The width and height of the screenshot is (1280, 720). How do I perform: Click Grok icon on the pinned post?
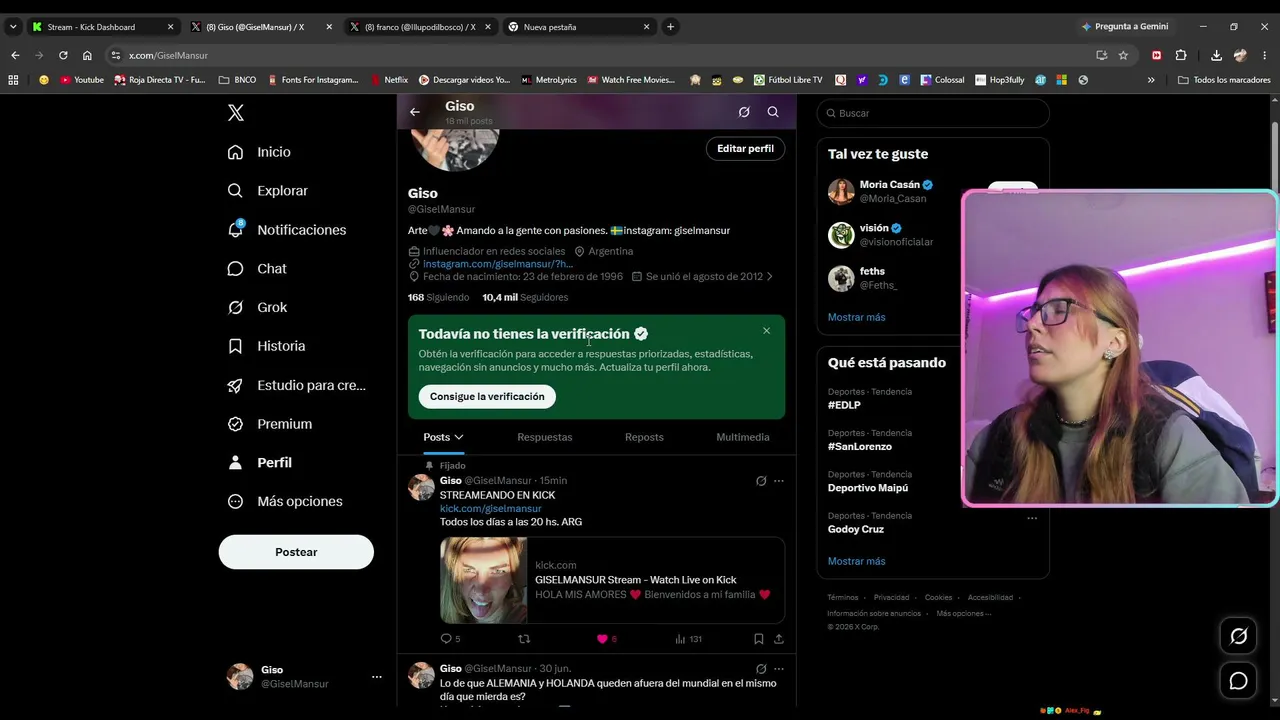[761, 481]
